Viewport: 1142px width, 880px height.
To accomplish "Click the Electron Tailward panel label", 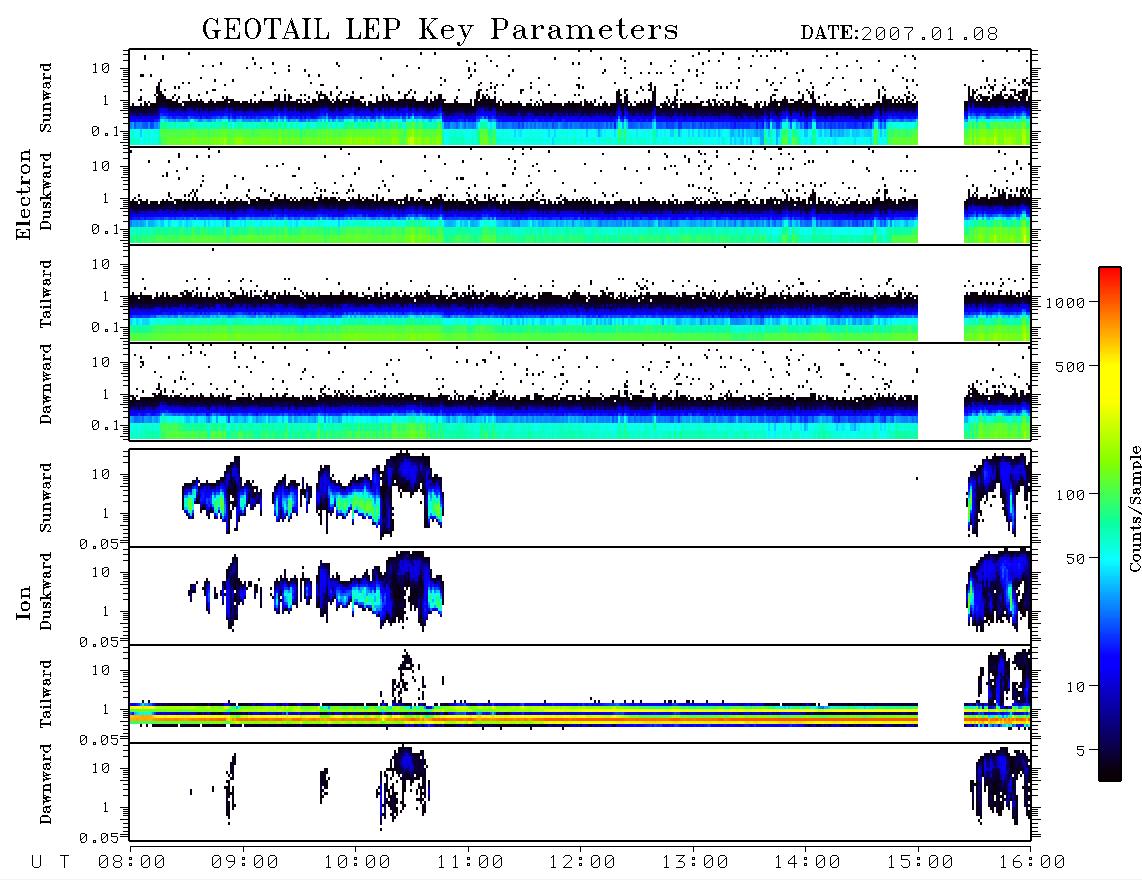I will 46,294.
